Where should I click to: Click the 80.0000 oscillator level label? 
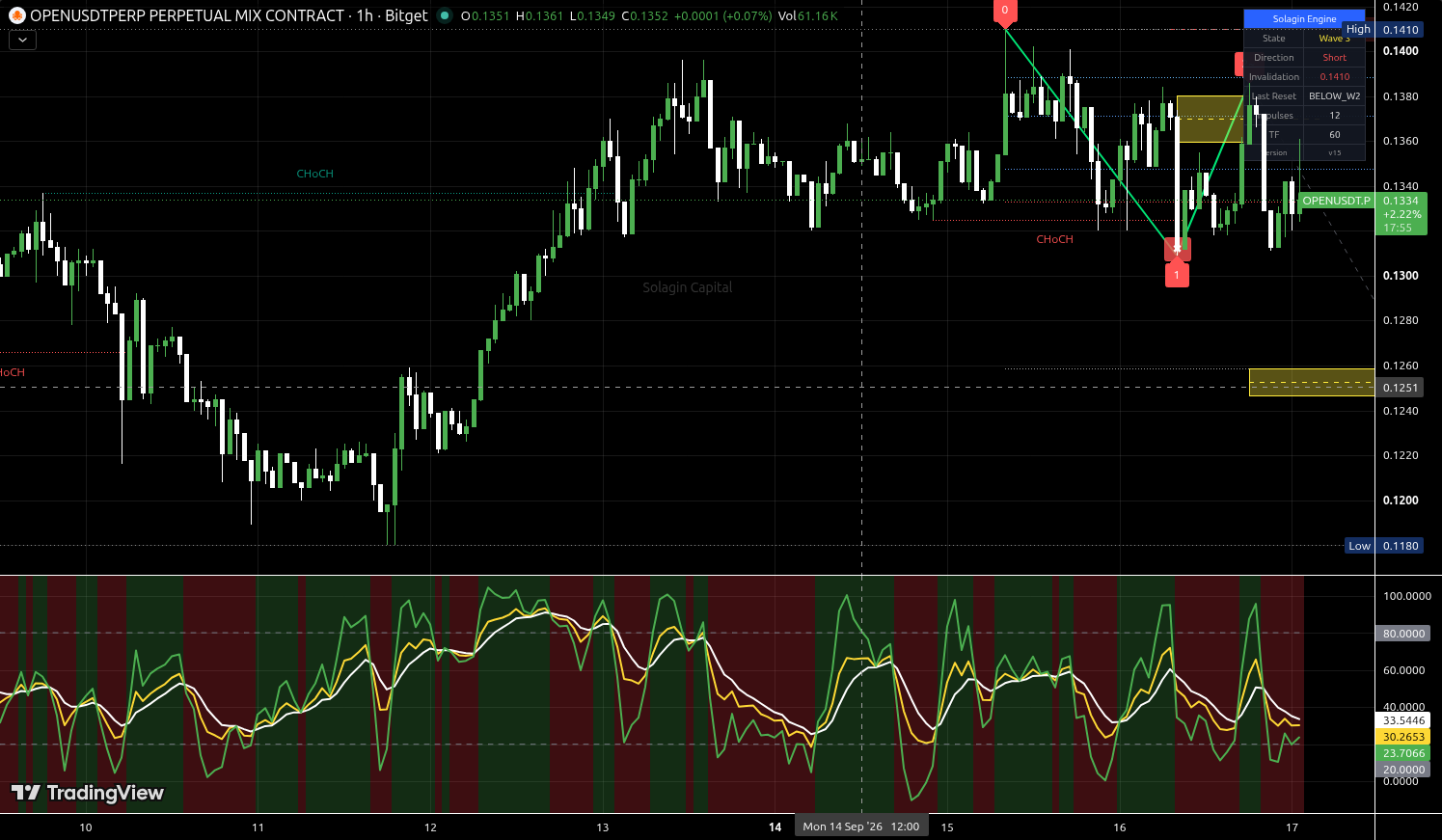point(1403,634)
